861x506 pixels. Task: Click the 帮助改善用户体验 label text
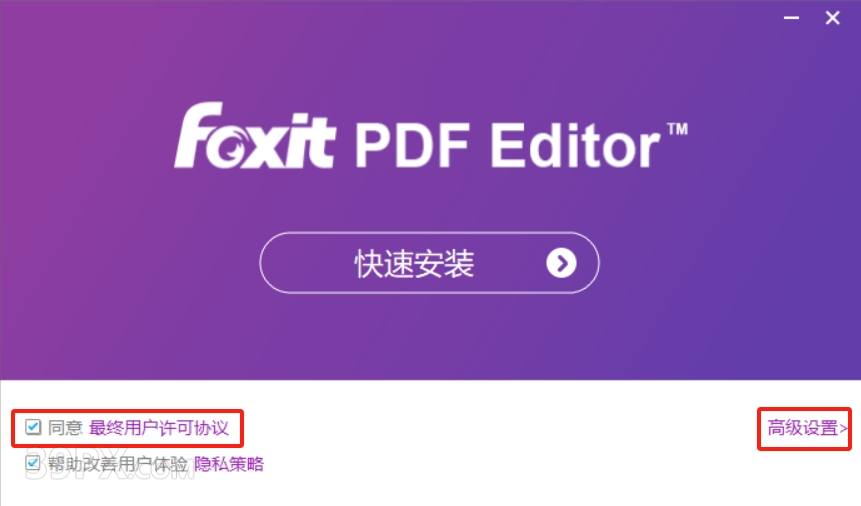[x=118, y=464]
